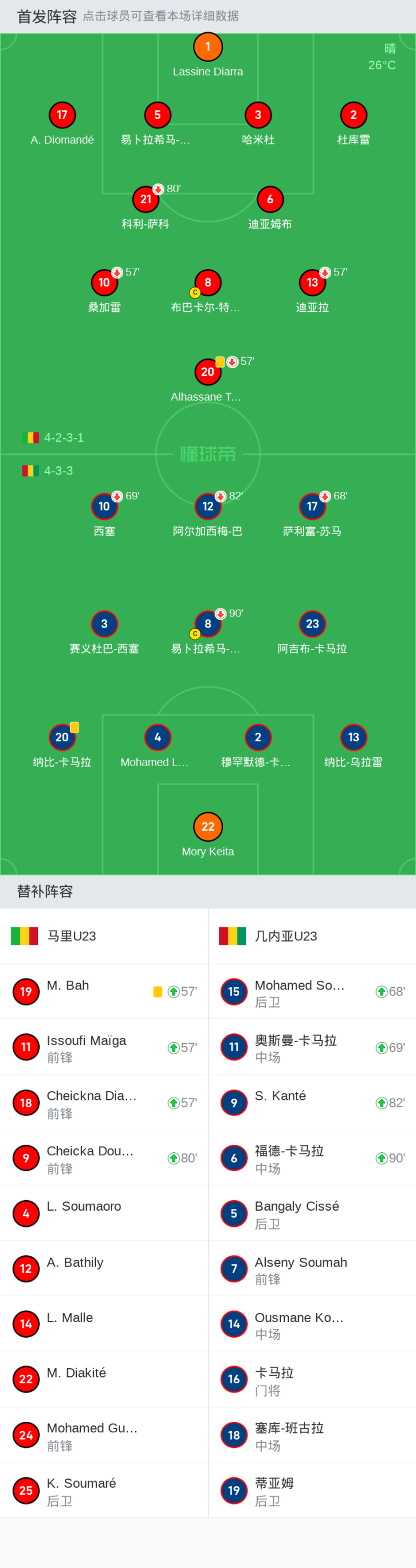Open 阿尔加西梅-巴 number 12 badge
The height and width of the screenshot is (1568, 416).
(207, 506)
